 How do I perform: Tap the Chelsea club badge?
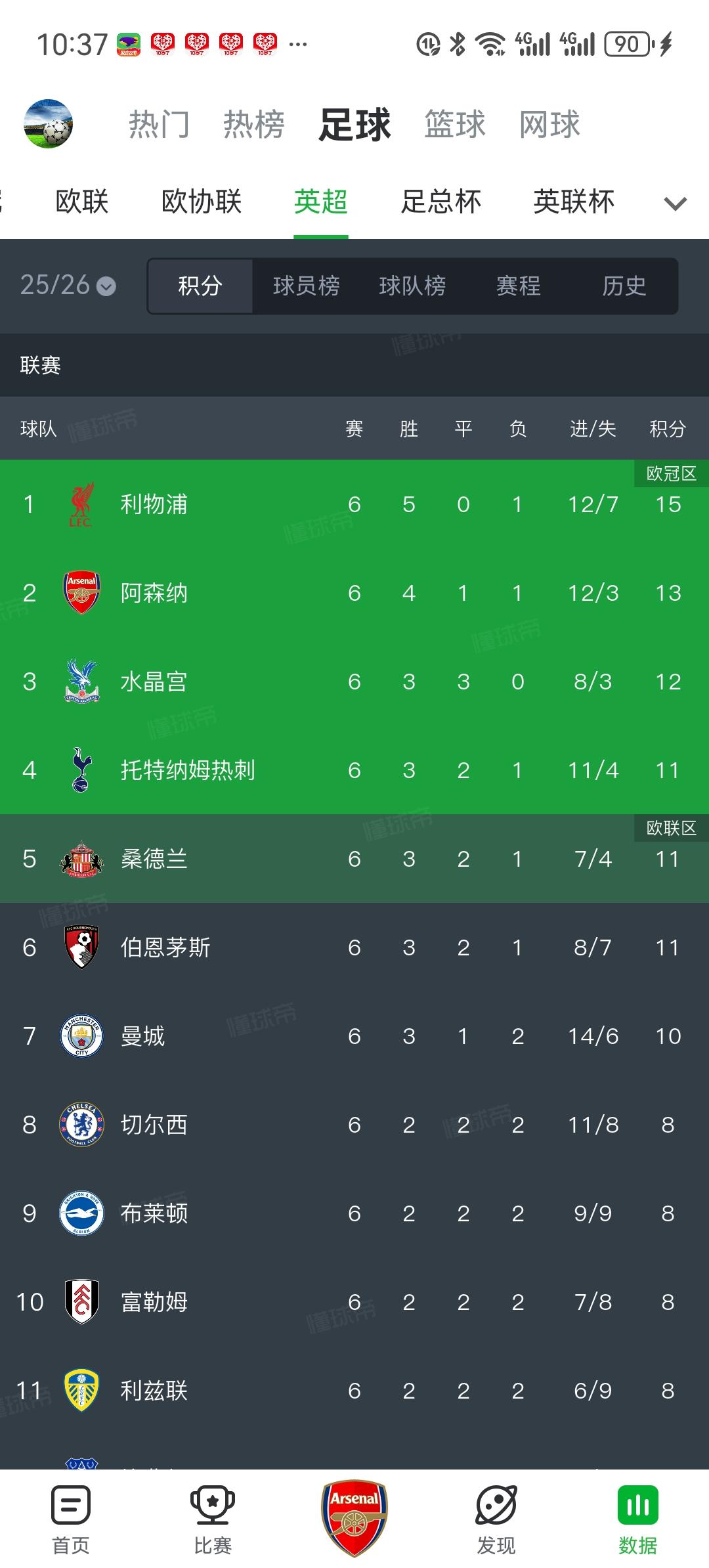(x=81, y=1125)
